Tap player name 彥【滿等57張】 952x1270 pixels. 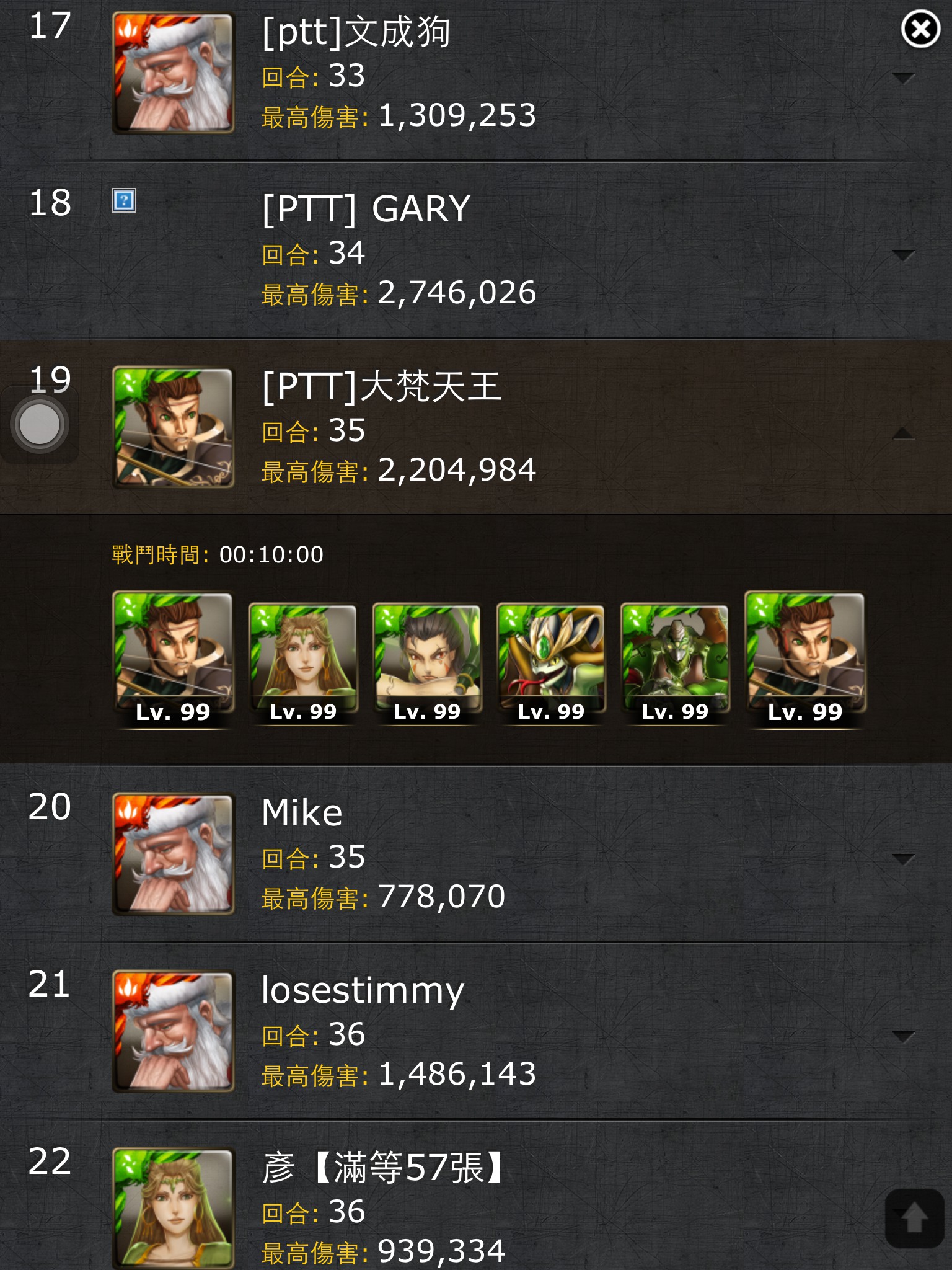pos(382,1168)
